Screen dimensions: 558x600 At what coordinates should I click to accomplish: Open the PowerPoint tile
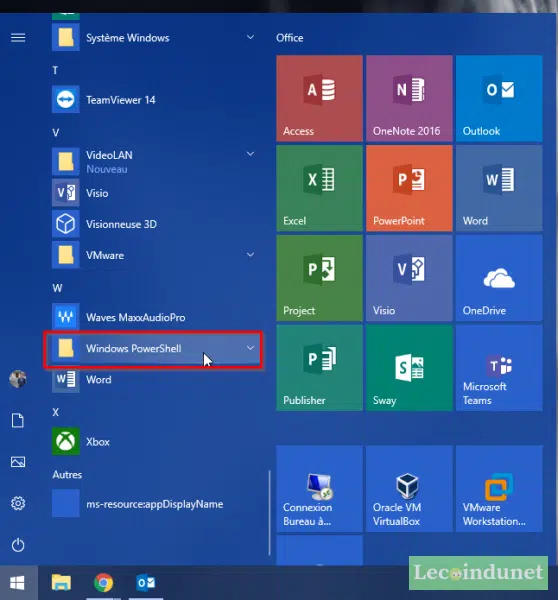click(x=409, y=188)
